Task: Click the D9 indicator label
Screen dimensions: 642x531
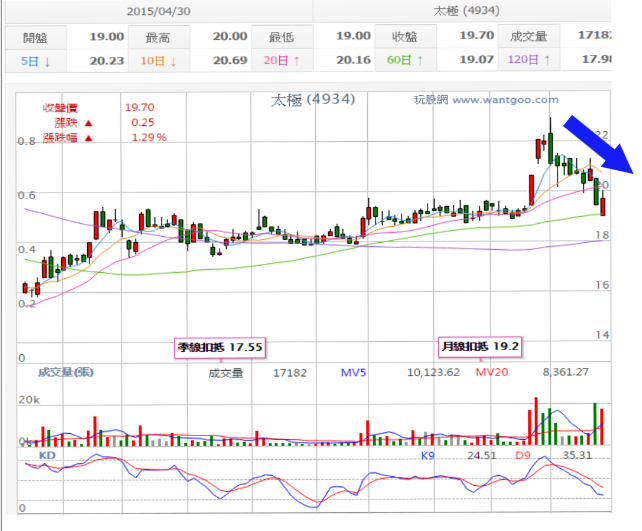Action: coord(523,455)
